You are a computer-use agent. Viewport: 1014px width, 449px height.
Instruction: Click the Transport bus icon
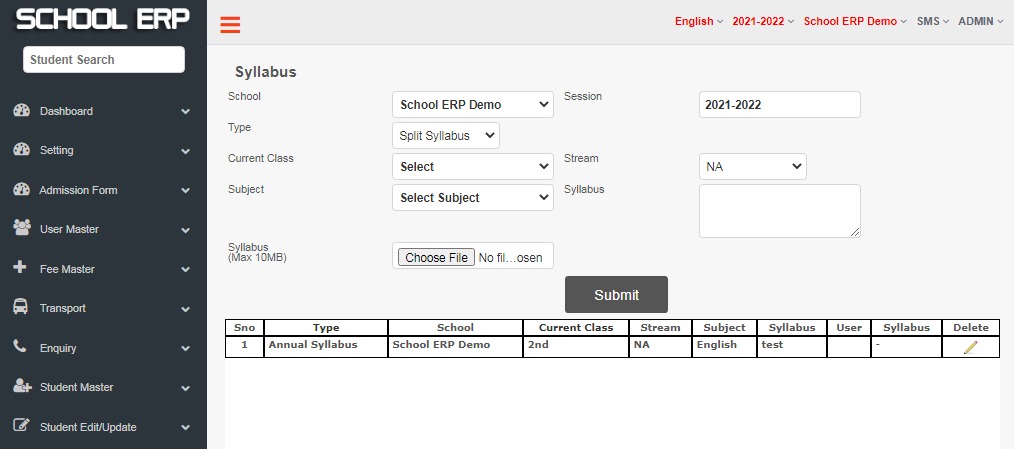point(21,307)
